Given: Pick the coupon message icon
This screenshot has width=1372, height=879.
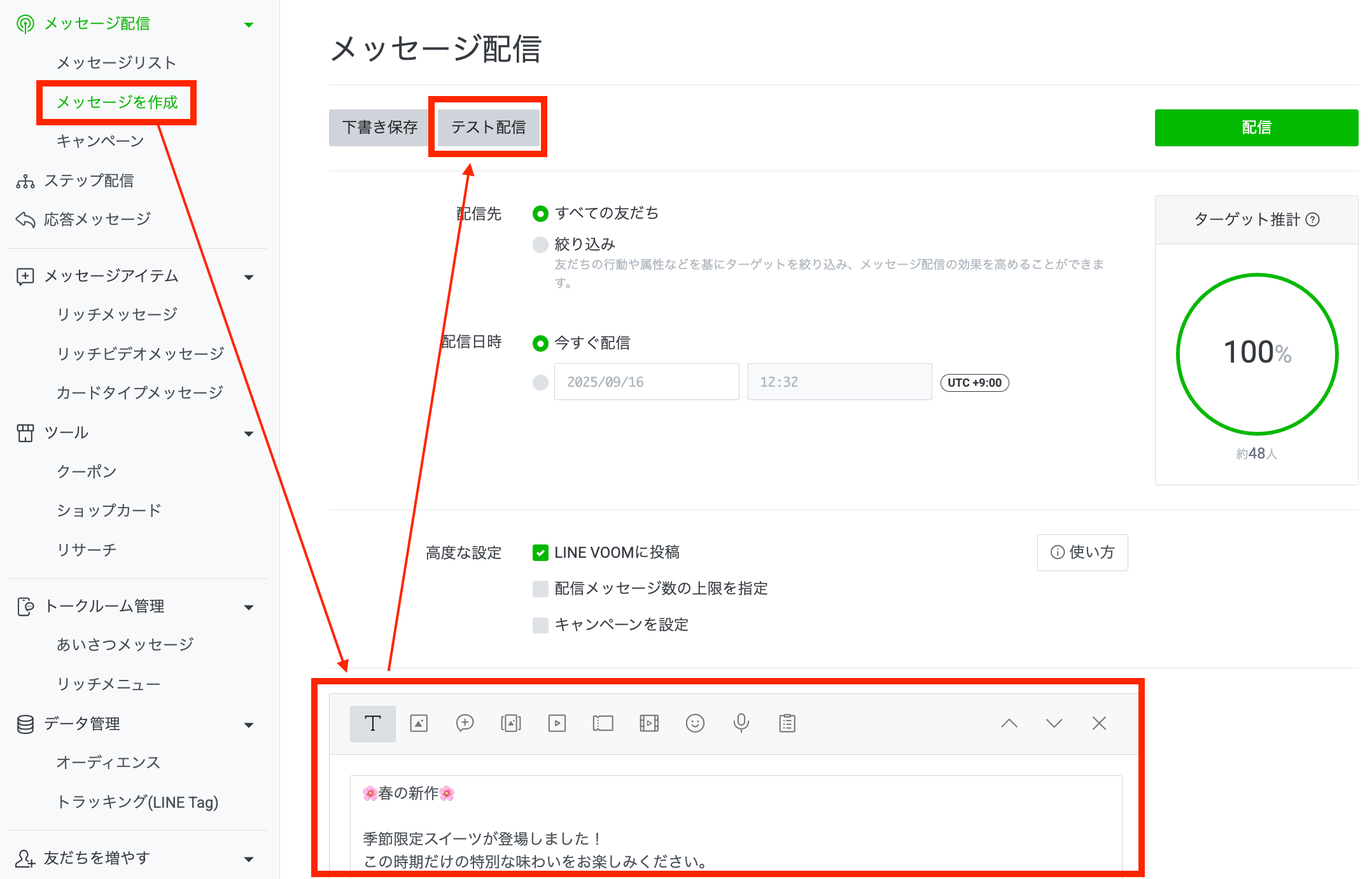Looking at the screenshot, I should click(x=602, y=723).
